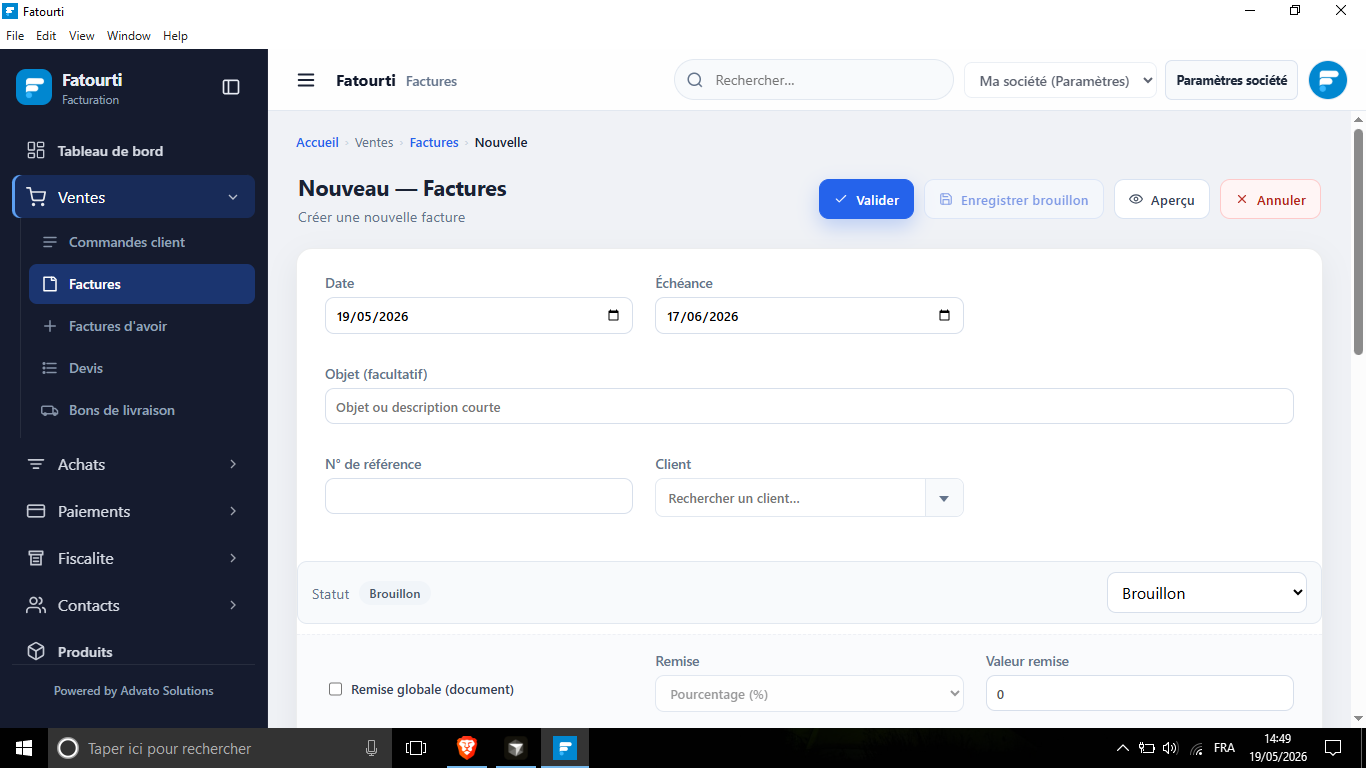The image size is (1366, 768).
Task: Open the user avatar in the top right
Action: [1328, 80]
